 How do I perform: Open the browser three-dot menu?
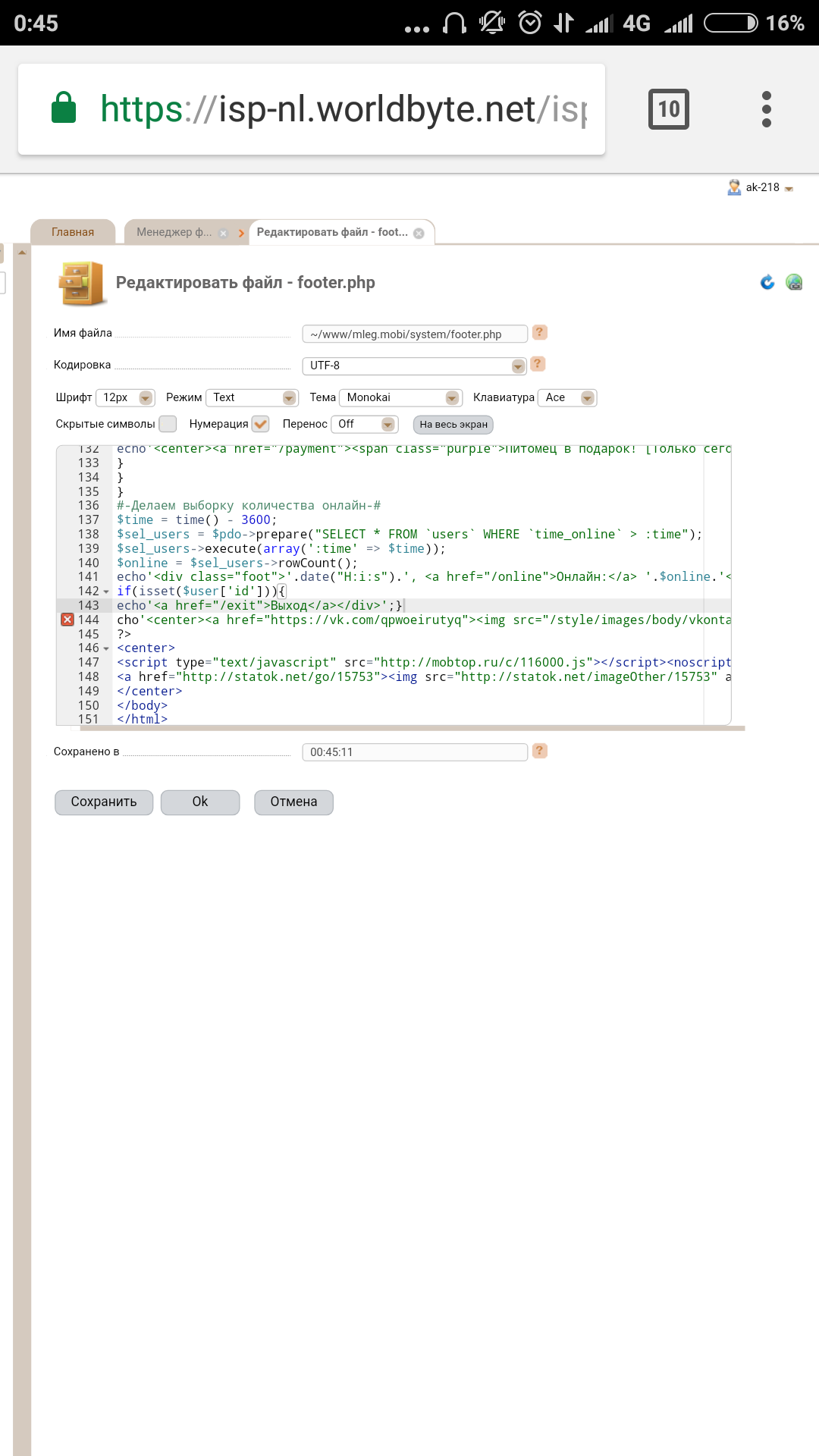coord(766,109)
